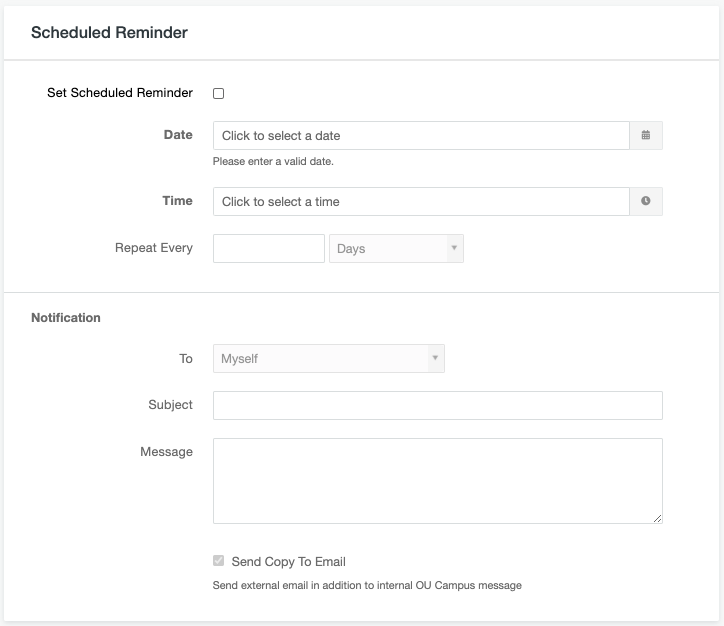The height and width of the screenshot is (626, 724).
Task: Focus the Date input field
Action: point(421,135)
